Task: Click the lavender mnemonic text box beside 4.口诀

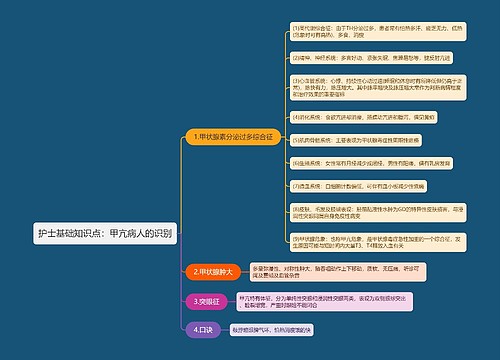Action: pyautogui.click(x=272, y=330)
